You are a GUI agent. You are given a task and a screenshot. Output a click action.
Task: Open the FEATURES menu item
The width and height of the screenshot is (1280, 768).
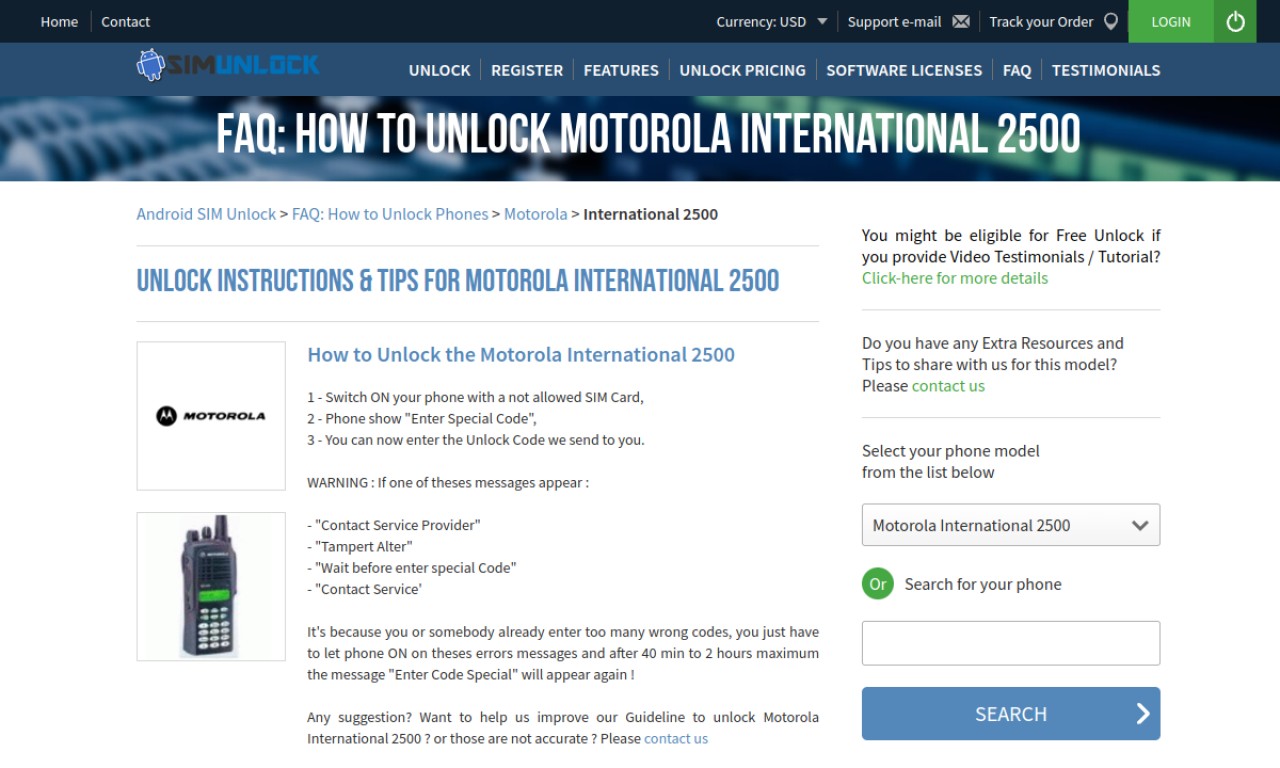[x=621, y=70]
